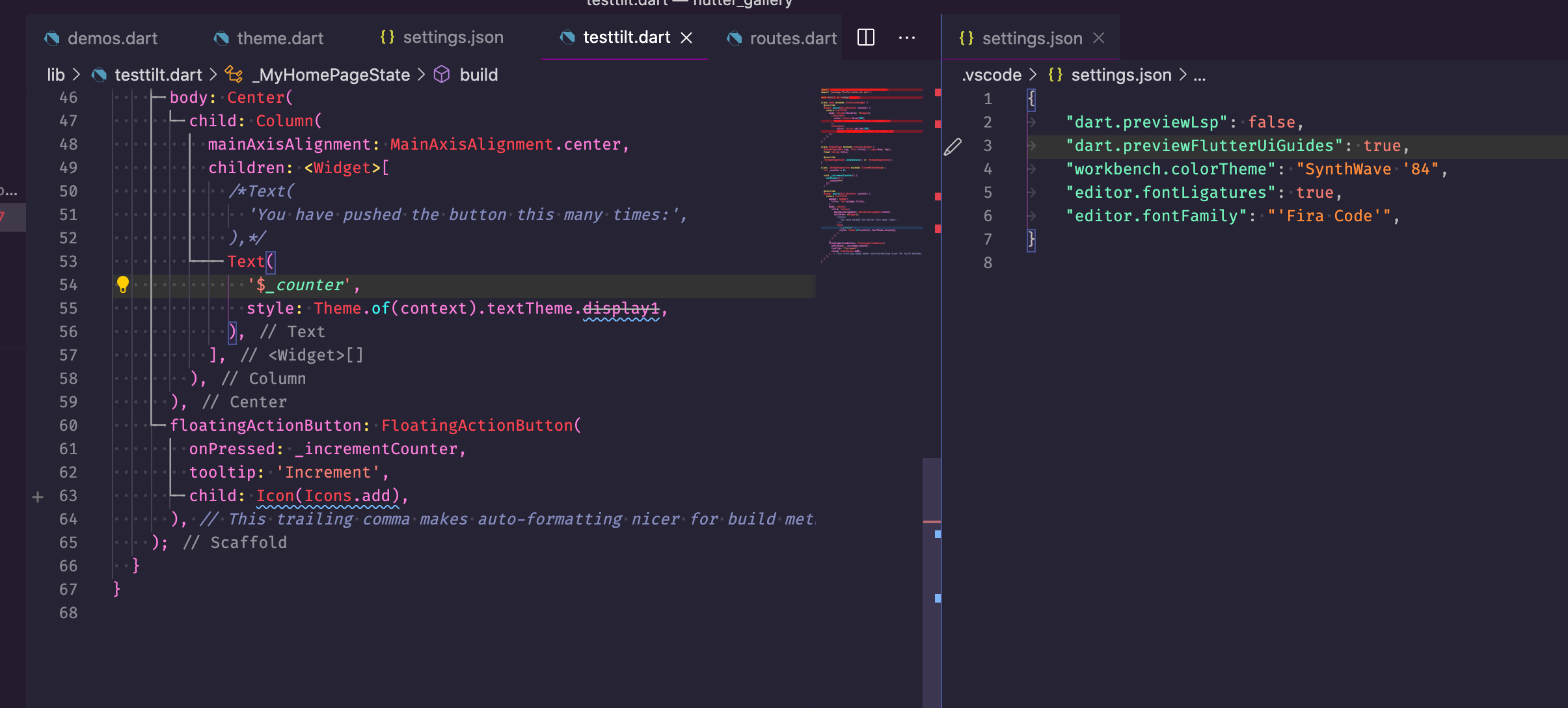The height and width of the screenshot is (708, 1568).
Task: Click MainAxisAlignment.center on line 48
Action: [x=505, y=144]
